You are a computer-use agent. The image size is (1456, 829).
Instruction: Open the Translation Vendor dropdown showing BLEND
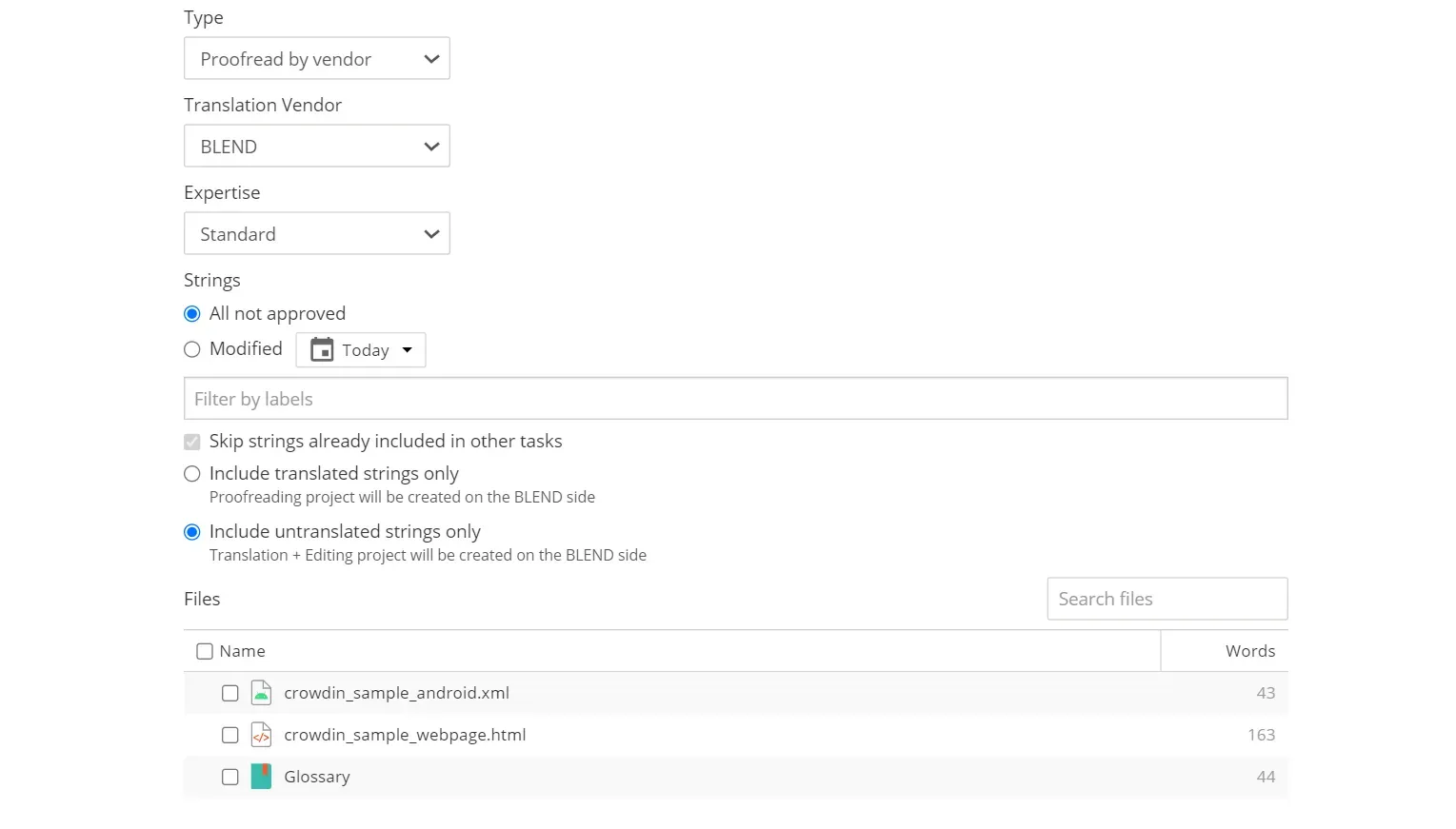click(x=316, y=146)
